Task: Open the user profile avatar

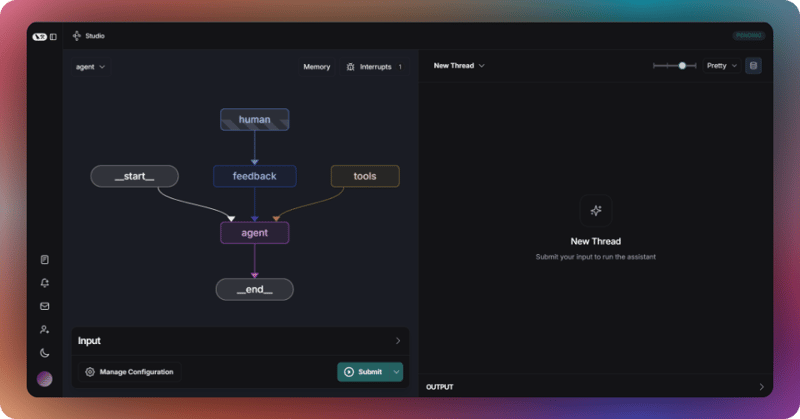Action: [x=44, y=379]
